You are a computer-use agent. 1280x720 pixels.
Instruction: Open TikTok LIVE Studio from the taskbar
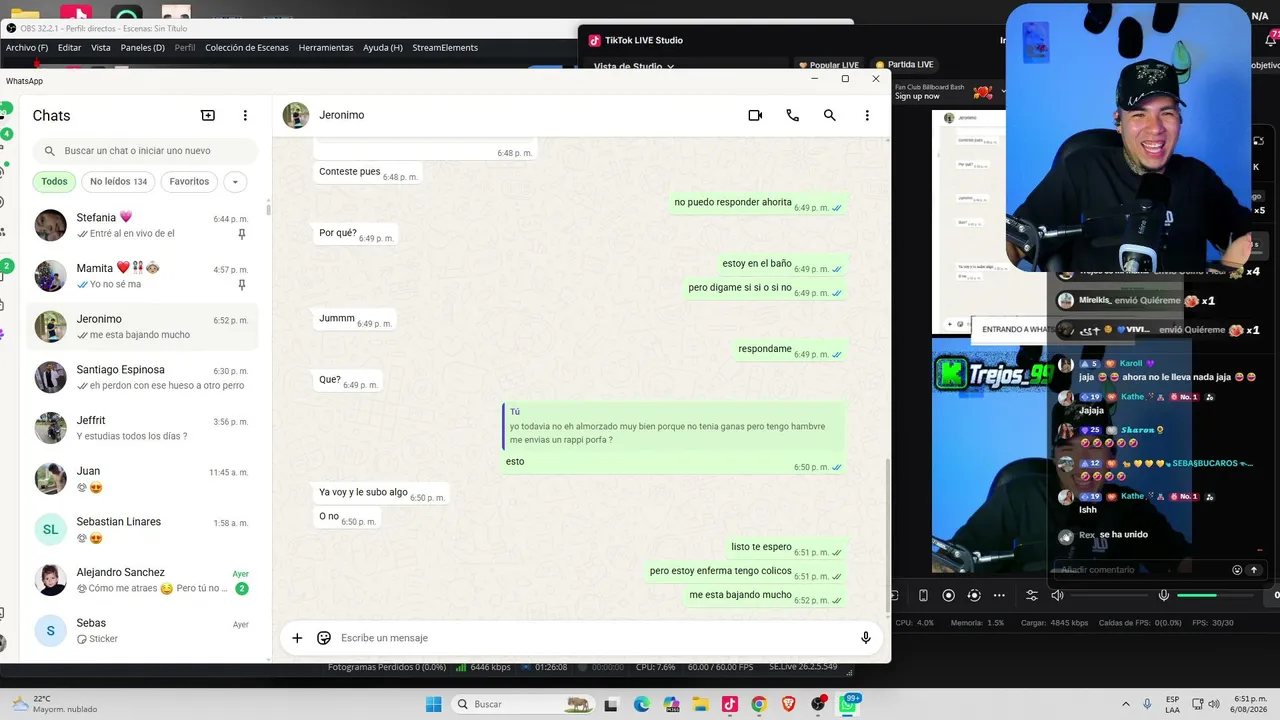(x=730, y=704)
